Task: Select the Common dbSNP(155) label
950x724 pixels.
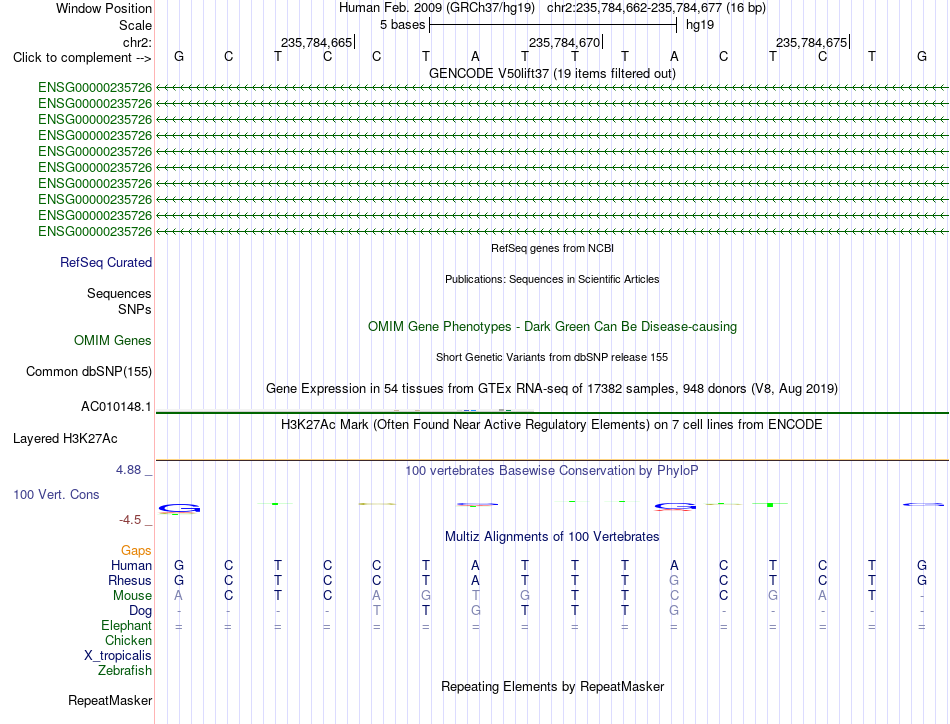Action: (x=88, y=371)
